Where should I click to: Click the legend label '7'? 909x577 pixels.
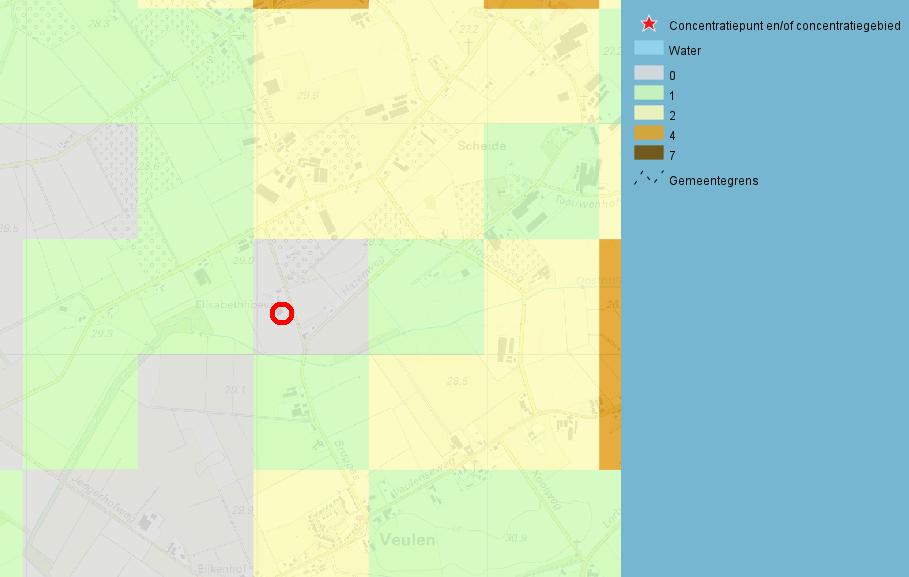[672, 155]
